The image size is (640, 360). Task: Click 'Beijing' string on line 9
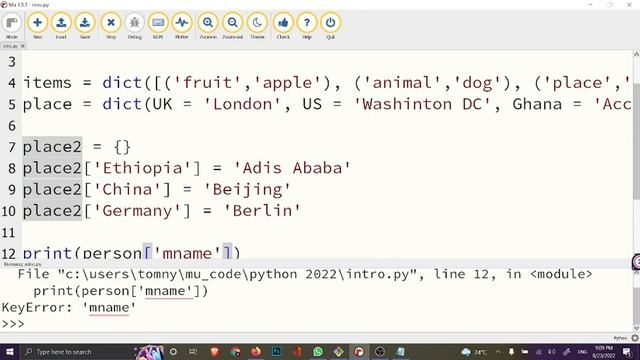[247, 189]
